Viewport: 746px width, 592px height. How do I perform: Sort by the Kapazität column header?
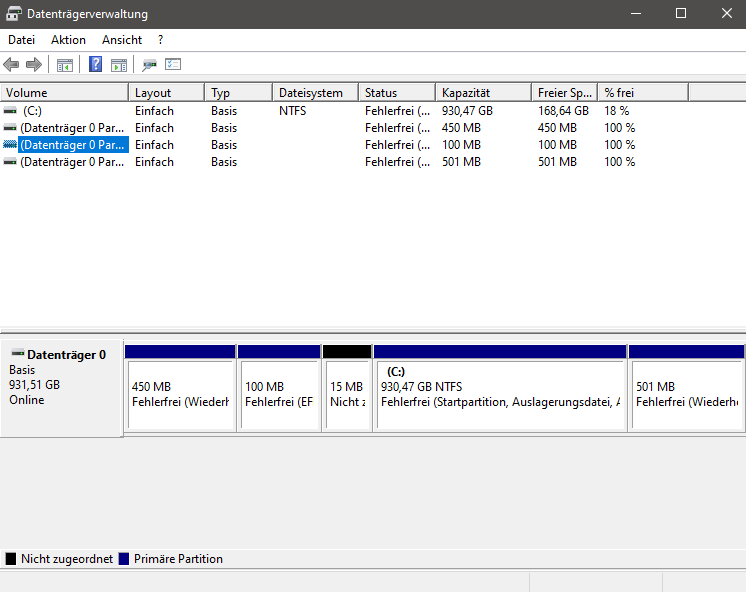[x=484, y=93]
